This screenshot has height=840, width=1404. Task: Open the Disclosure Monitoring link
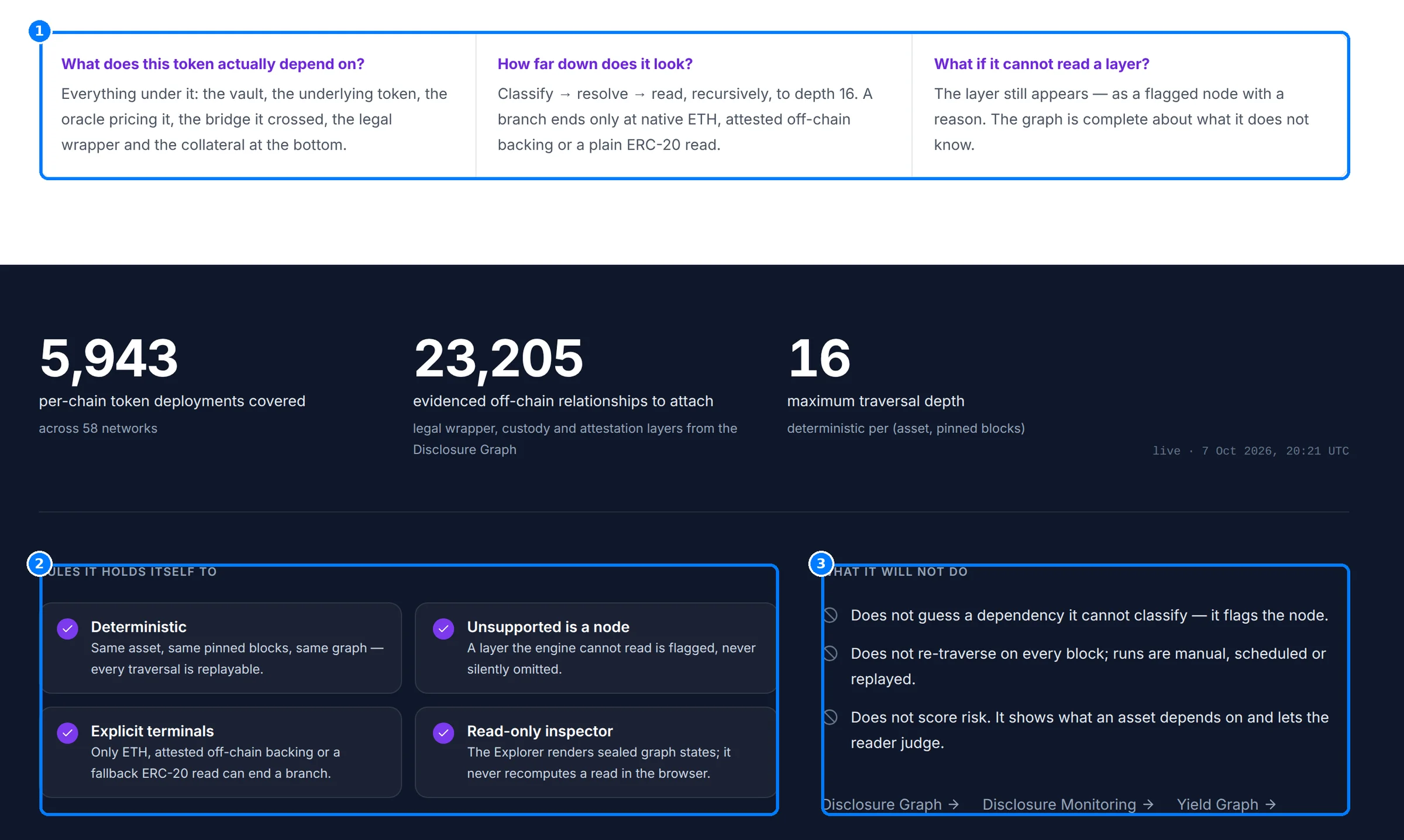pos(1068,804)
